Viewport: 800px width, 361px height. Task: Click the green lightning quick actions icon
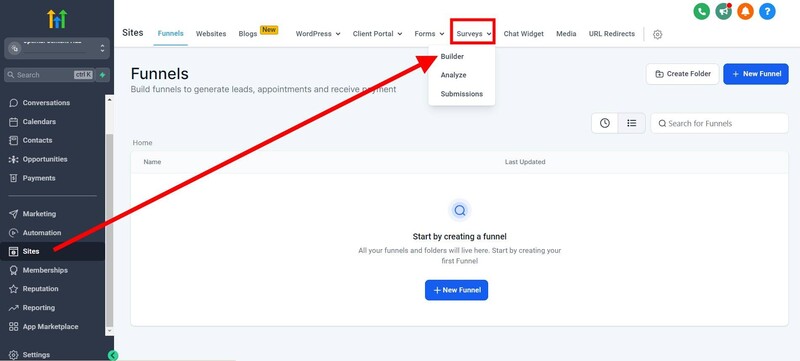click(x=103, y=75)
